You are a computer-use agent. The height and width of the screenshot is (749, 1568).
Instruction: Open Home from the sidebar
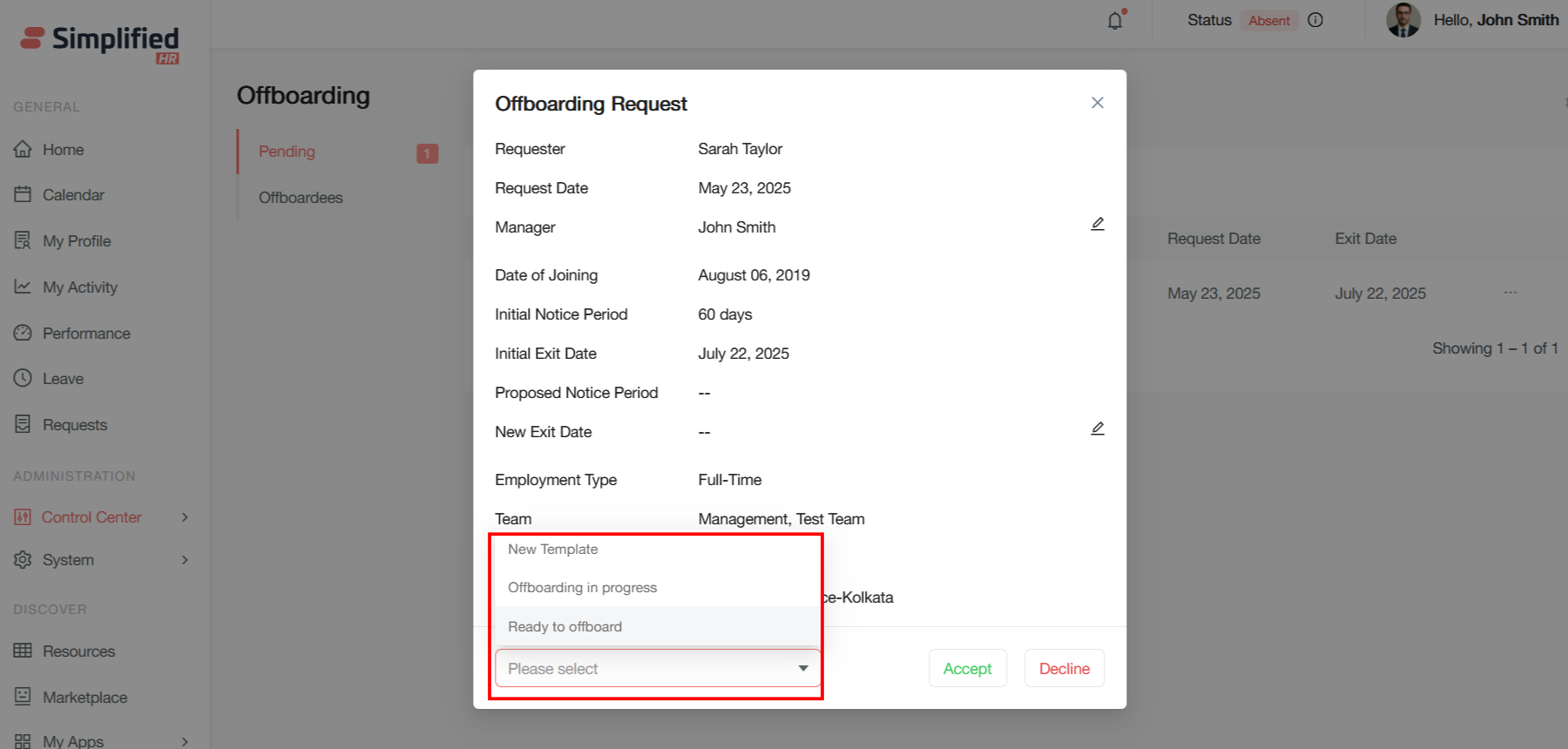[x=63, y=150]
